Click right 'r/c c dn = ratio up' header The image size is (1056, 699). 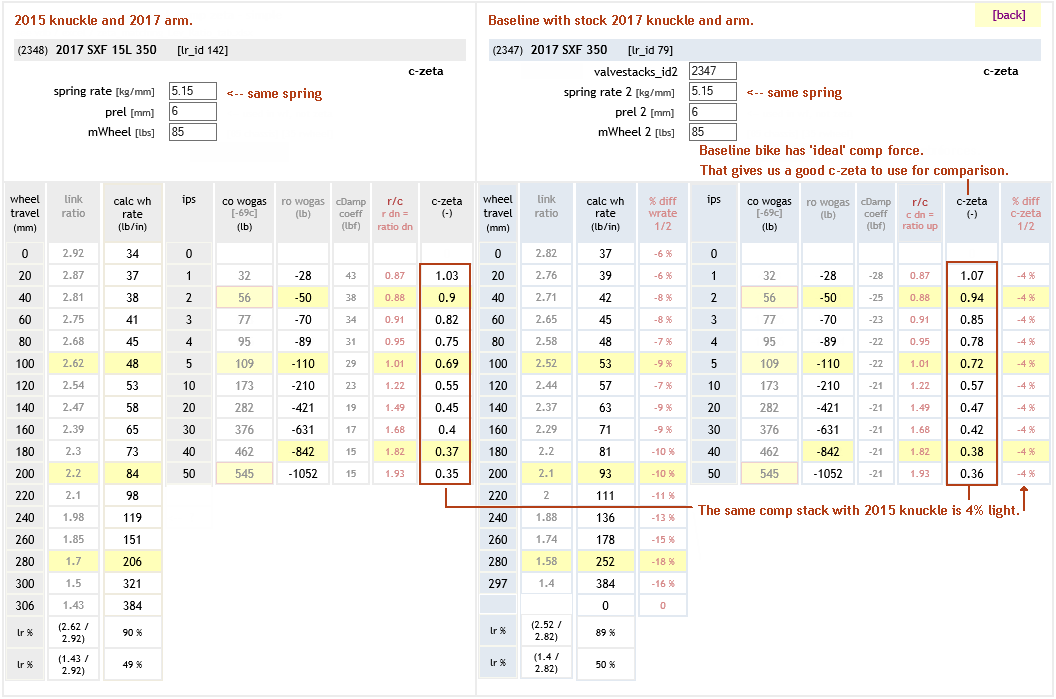coord(920,213)
